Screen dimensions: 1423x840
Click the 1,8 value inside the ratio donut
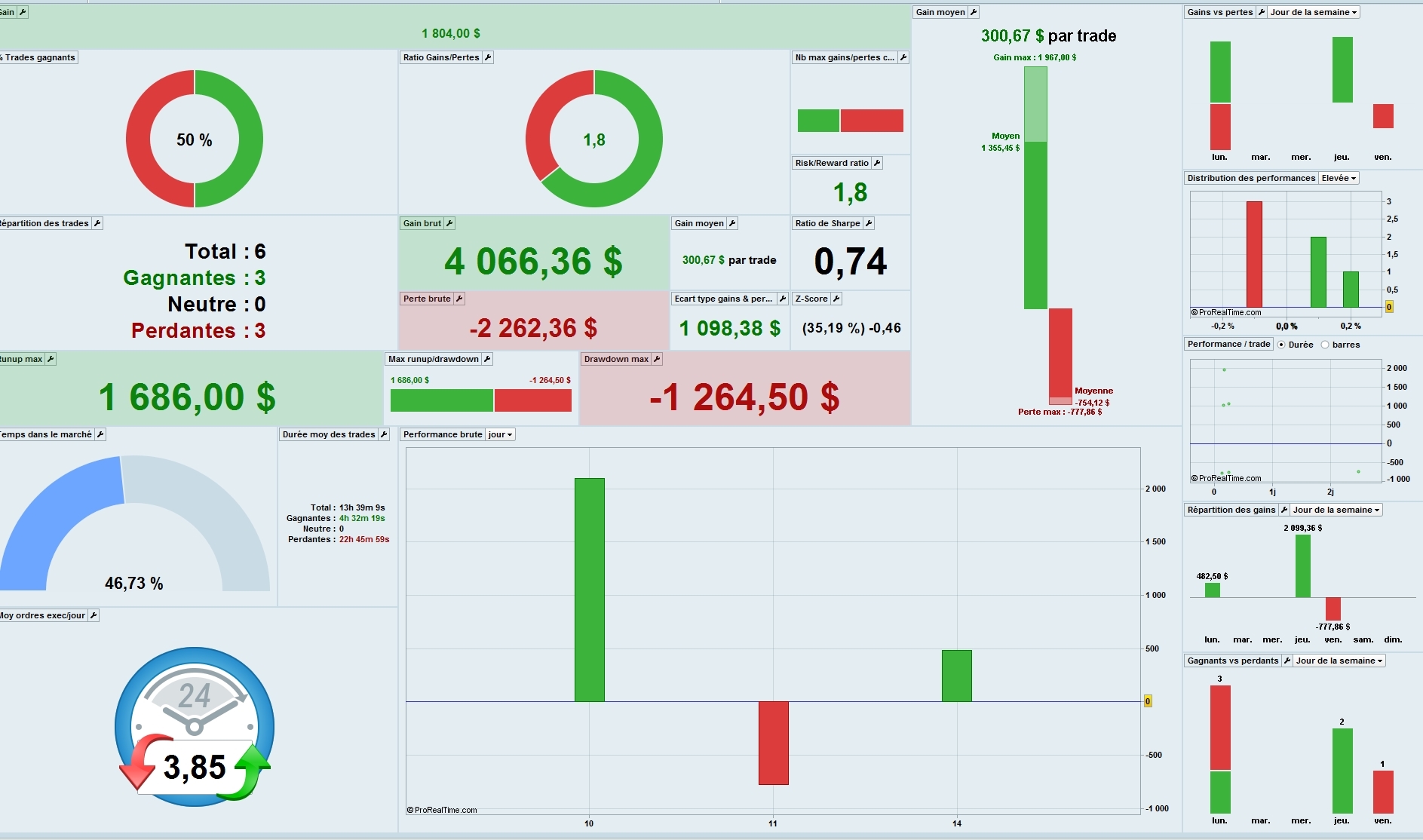tap(594, 139)
